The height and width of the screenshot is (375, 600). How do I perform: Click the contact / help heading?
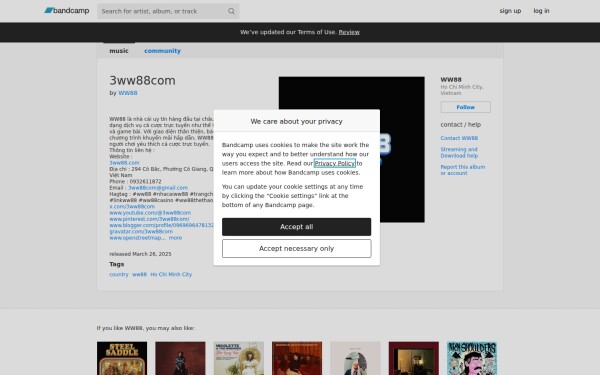(x=461, y=125)
